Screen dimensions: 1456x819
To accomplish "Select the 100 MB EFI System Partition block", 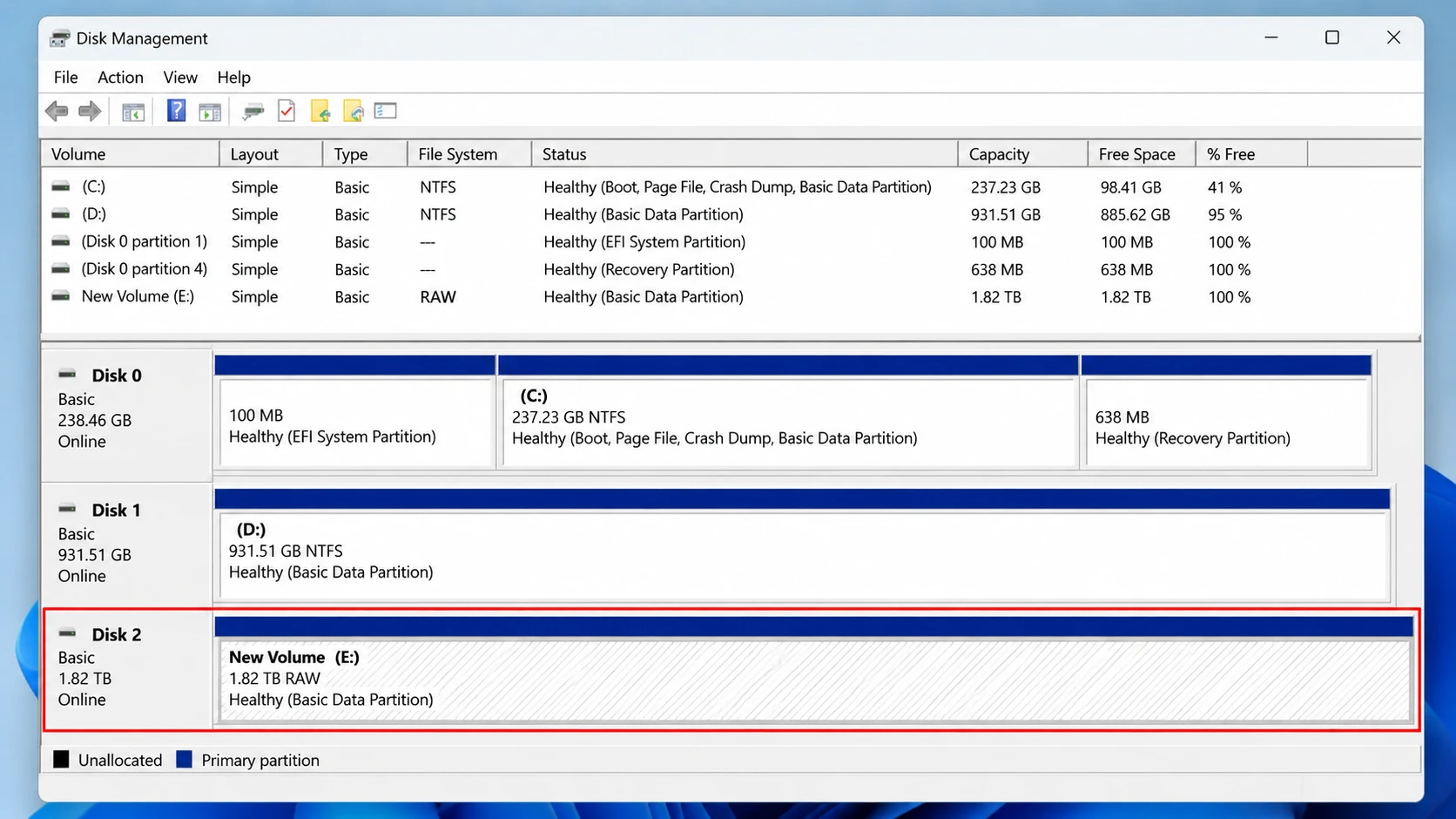I will (355, 413).
